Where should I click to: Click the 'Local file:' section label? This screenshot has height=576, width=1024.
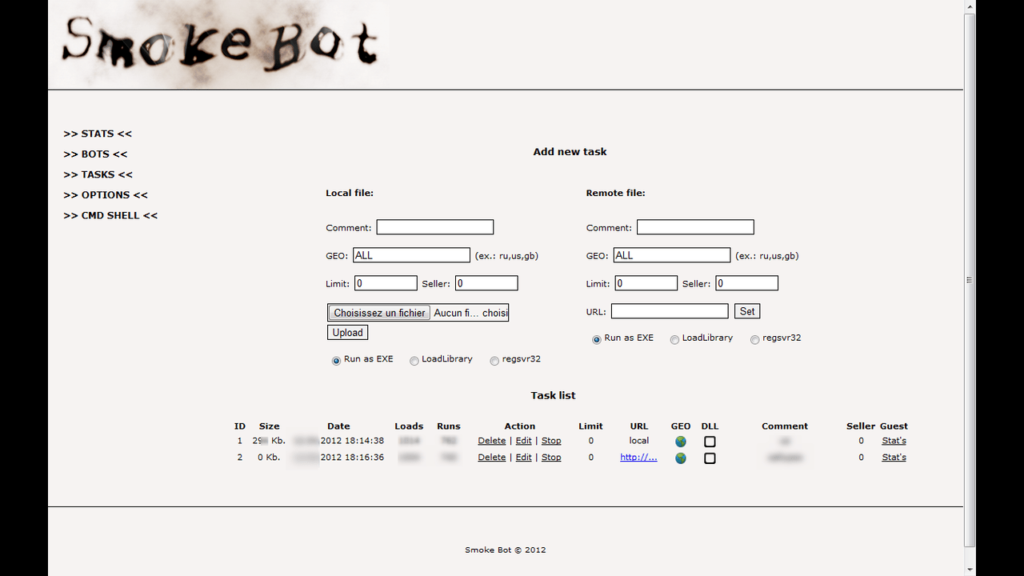[349, 193]
